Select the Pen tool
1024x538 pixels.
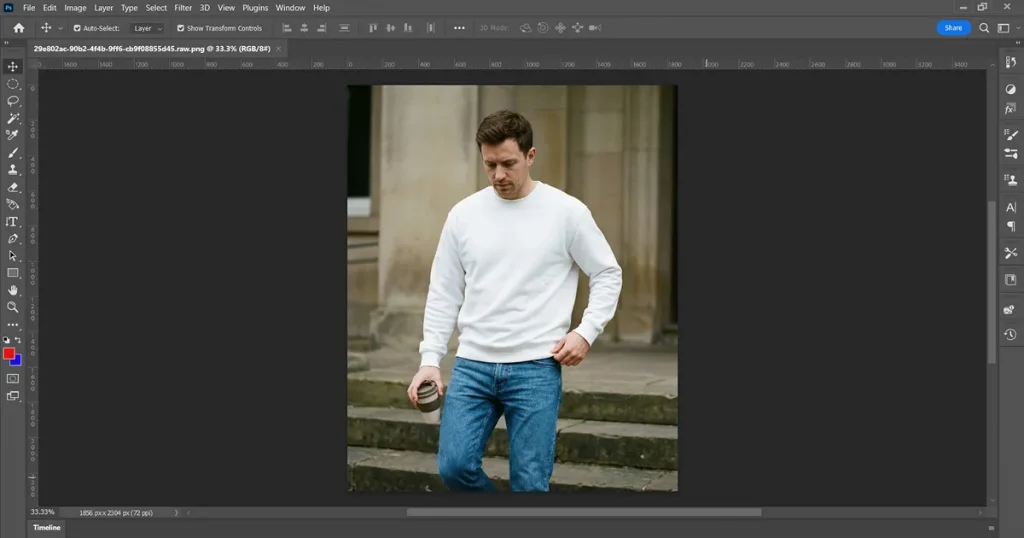click(12, 239)
